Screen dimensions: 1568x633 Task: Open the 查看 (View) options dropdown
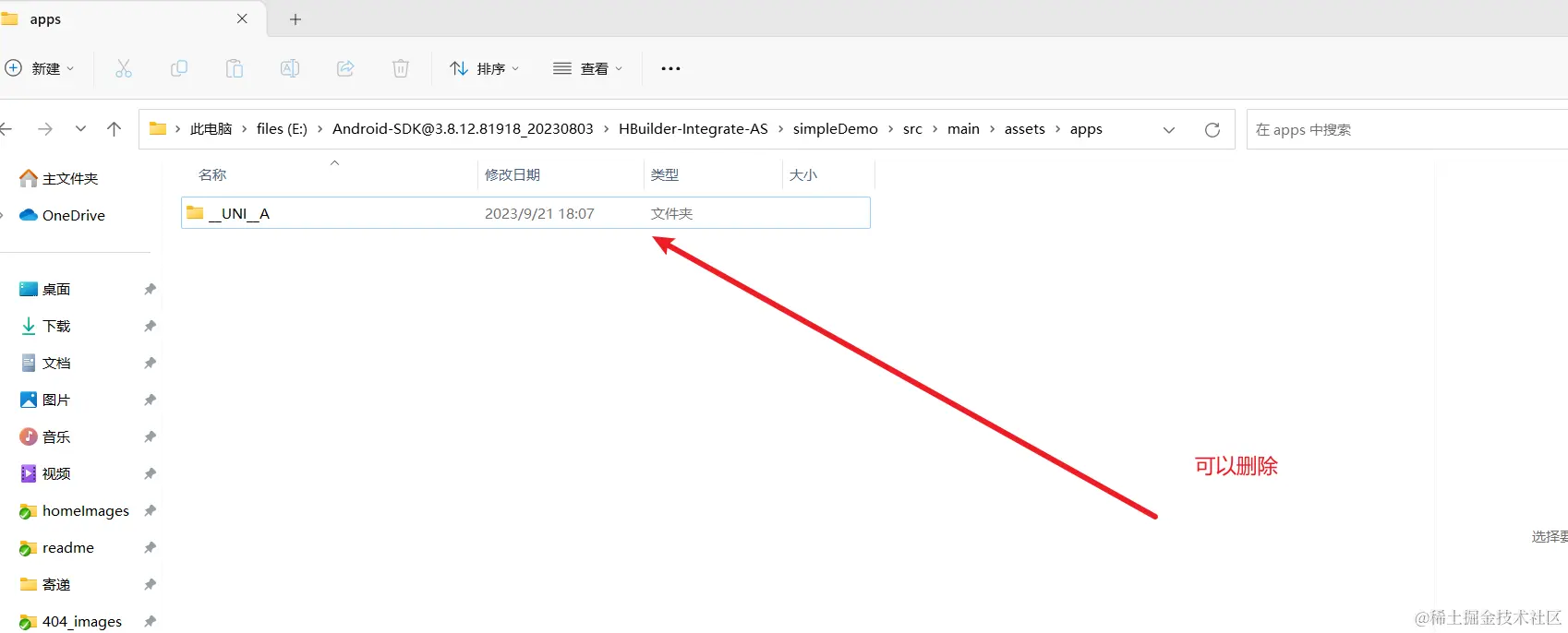(588, 68)
